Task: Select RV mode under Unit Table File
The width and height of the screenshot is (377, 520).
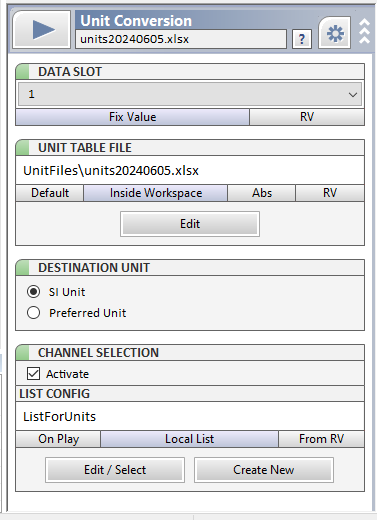Action: click(x=330, y=193)
